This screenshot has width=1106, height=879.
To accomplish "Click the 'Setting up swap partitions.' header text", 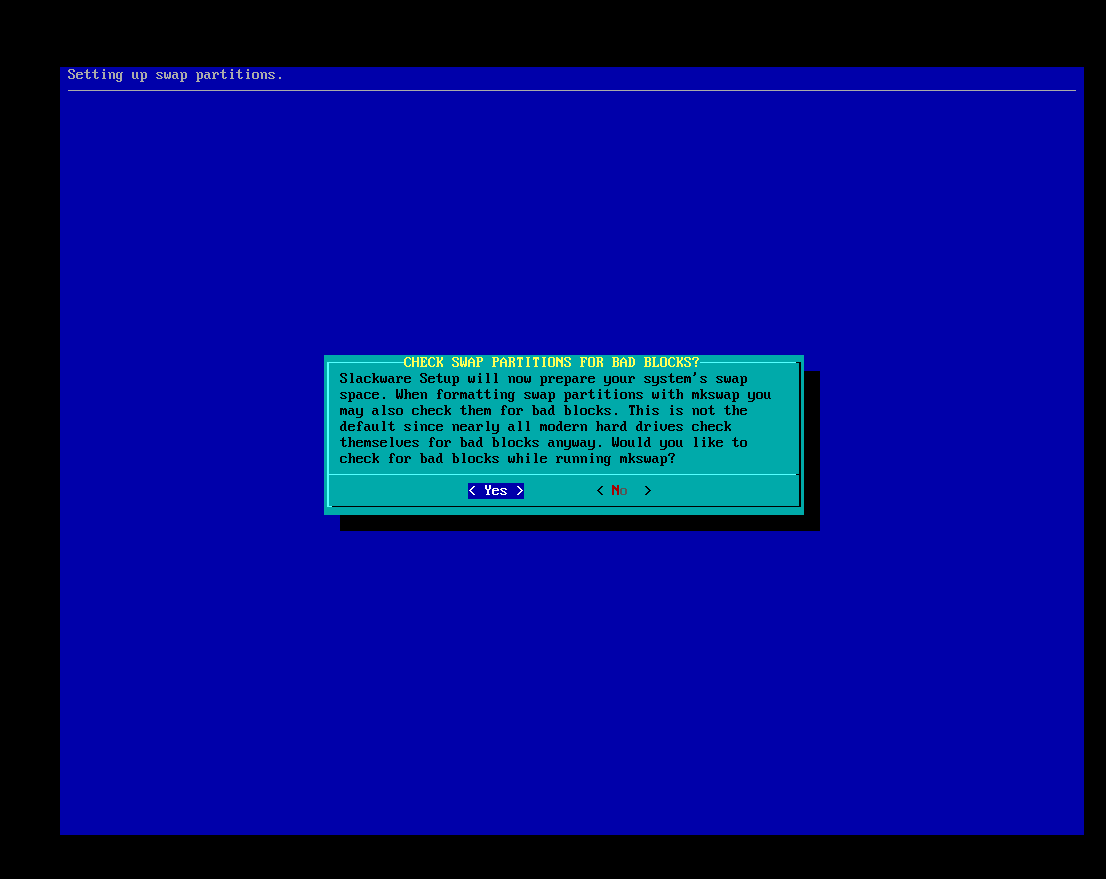I will (175, 75).
